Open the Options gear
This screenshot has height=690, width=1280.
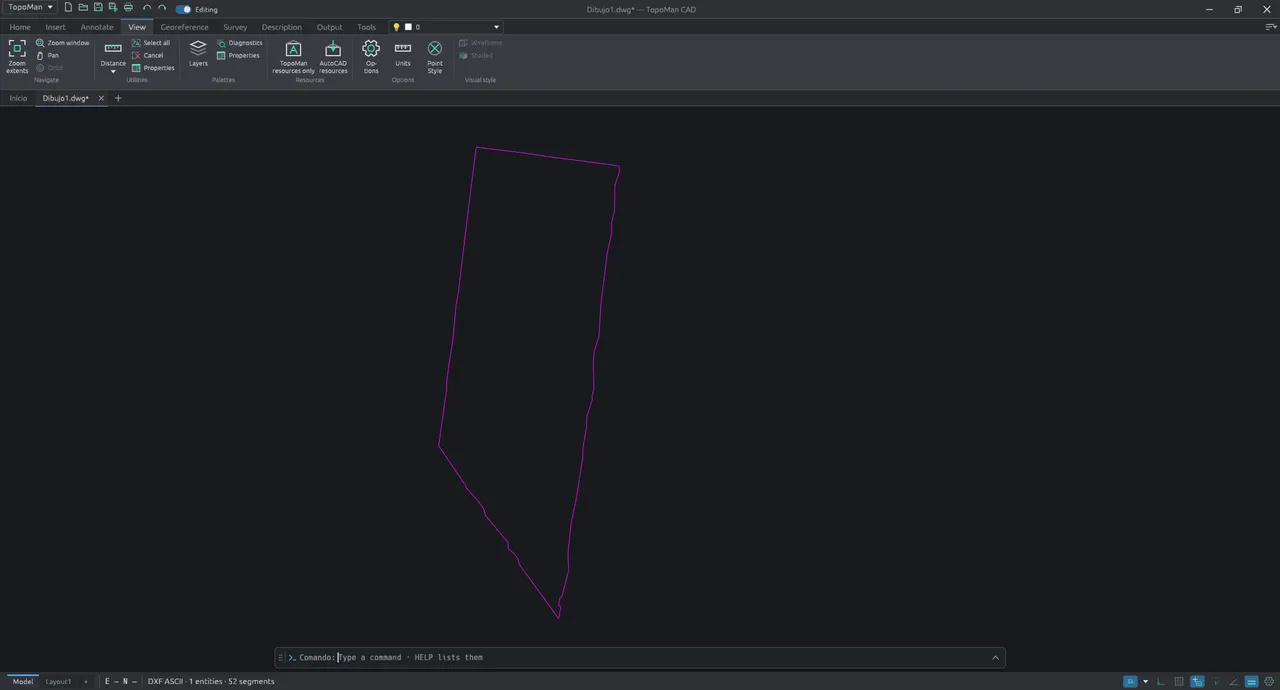[371, 57]
